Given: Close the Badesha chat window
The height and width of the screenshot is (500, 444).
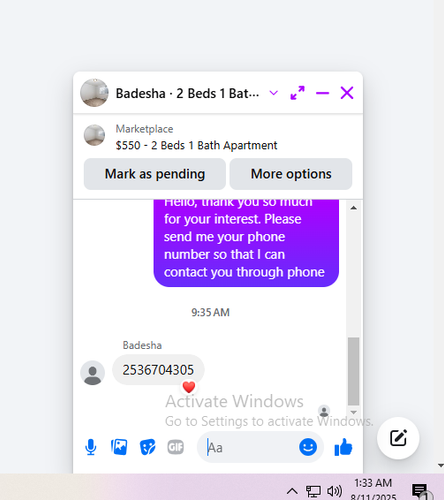Looking at the screenshot, I should 347,93.
